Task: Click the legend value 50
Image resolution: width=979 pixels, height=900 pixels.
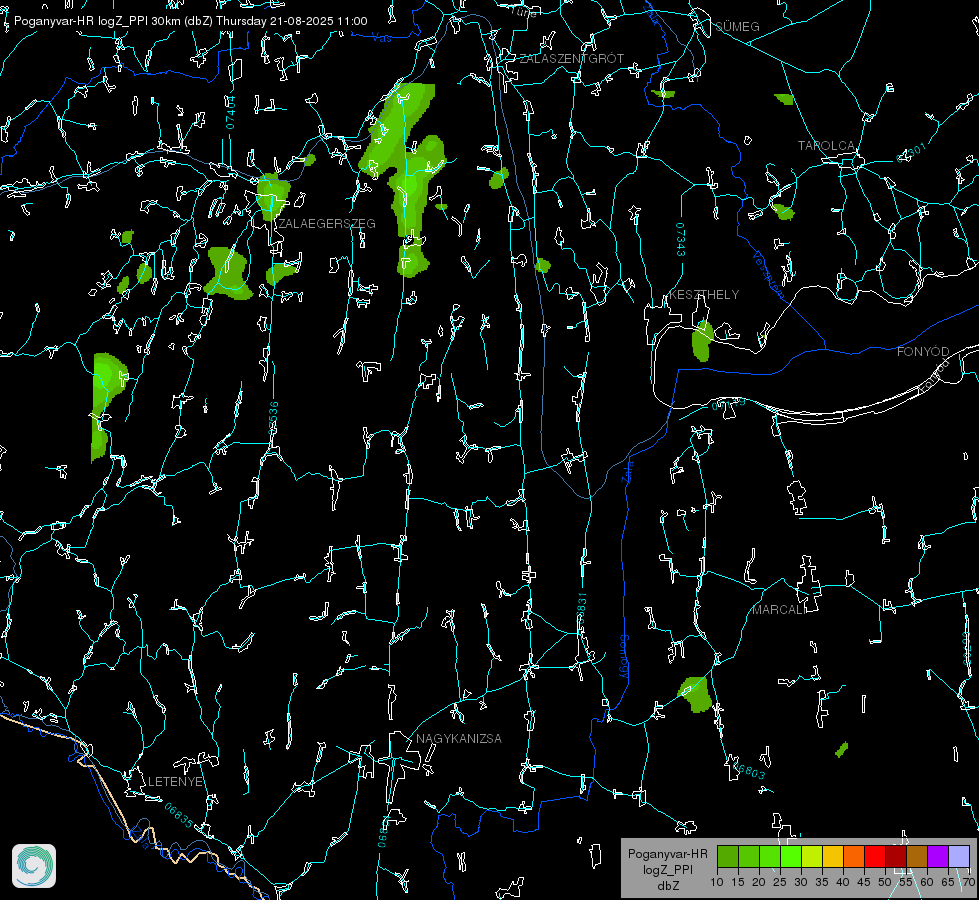Action: [x=885, y=882]
